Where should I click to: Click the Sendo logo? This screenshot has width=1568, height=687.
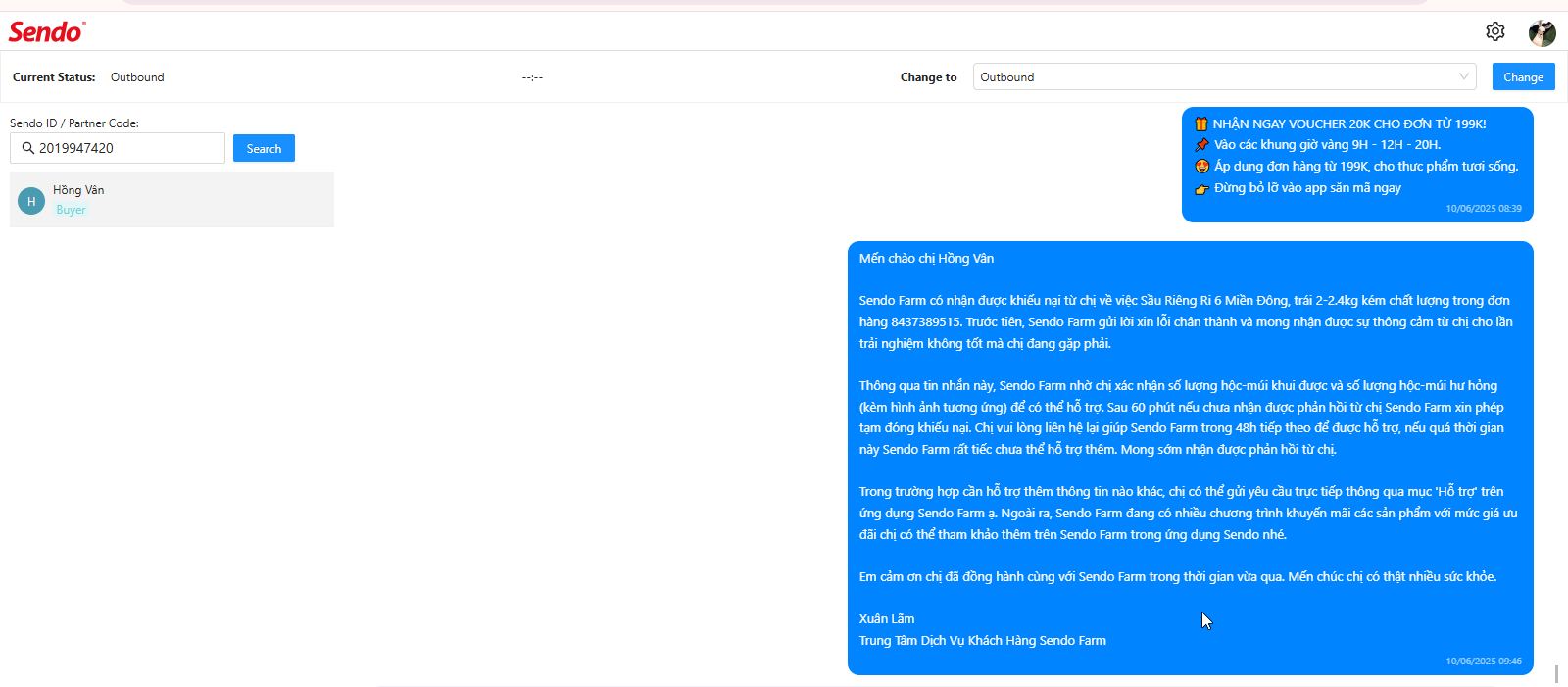click(47, 31)
